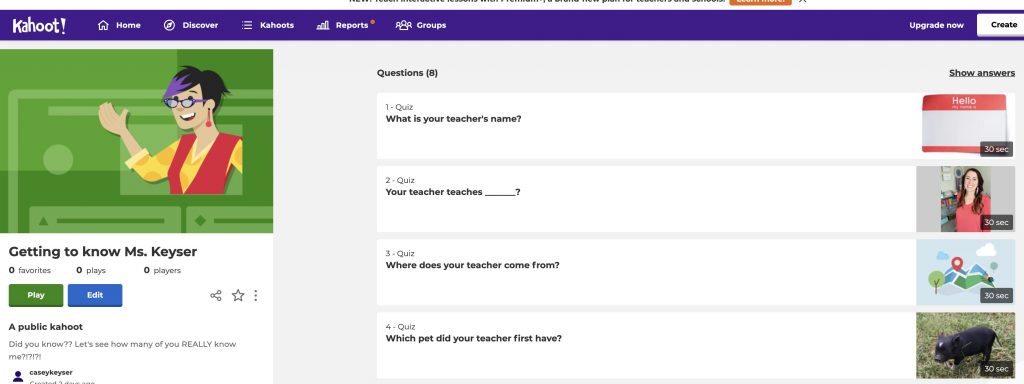Click the Reports bar chart icon
This screenshot has width=1024, height=384.
(323, 25)
